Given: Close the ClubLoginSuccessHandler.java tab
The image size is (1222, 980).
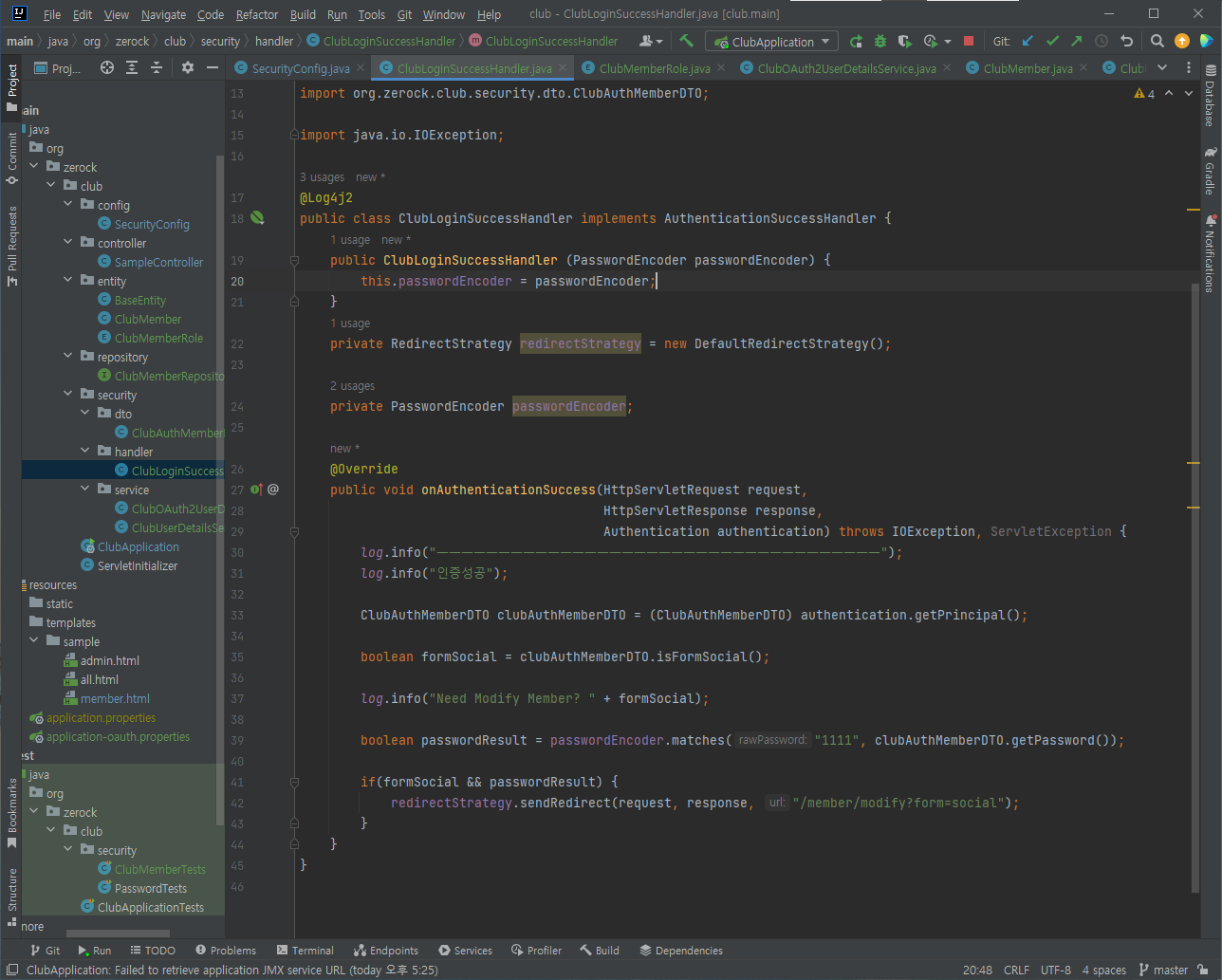Looking at the screenshot, I should (563, 68).
